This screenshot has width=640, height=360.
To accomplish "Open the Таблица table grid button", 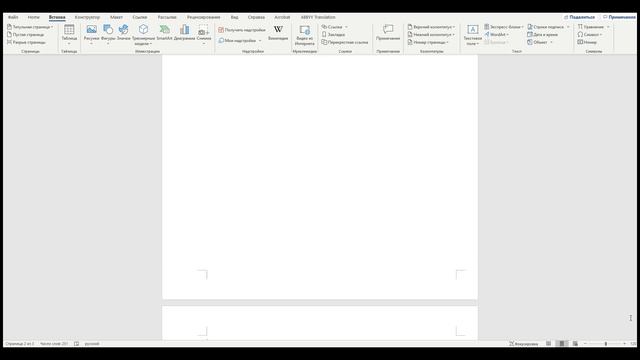I will 69,34.
